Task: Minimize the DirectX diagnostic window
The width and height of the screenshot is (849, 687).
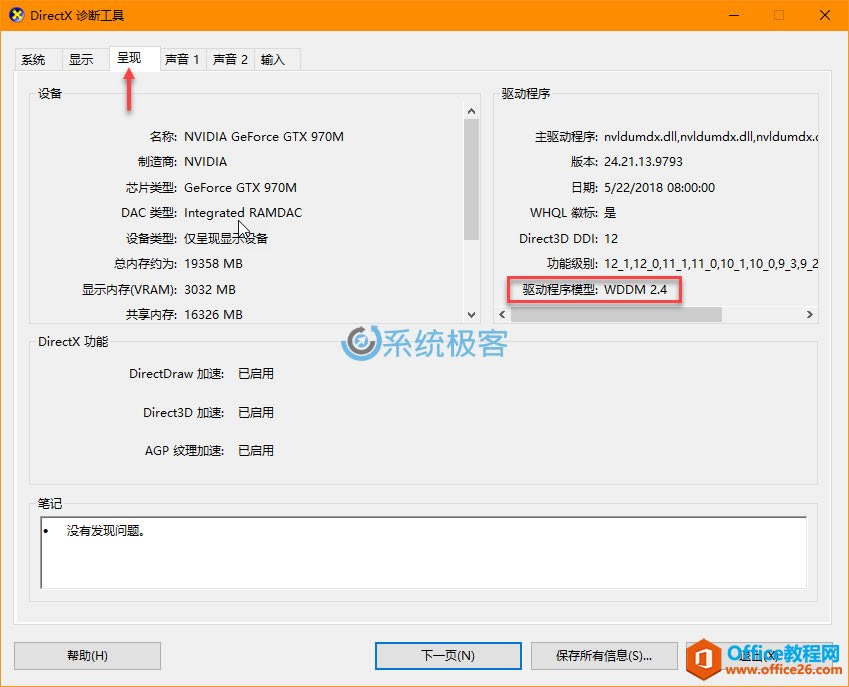Action: pyautogui.click(x=734, y=15)
